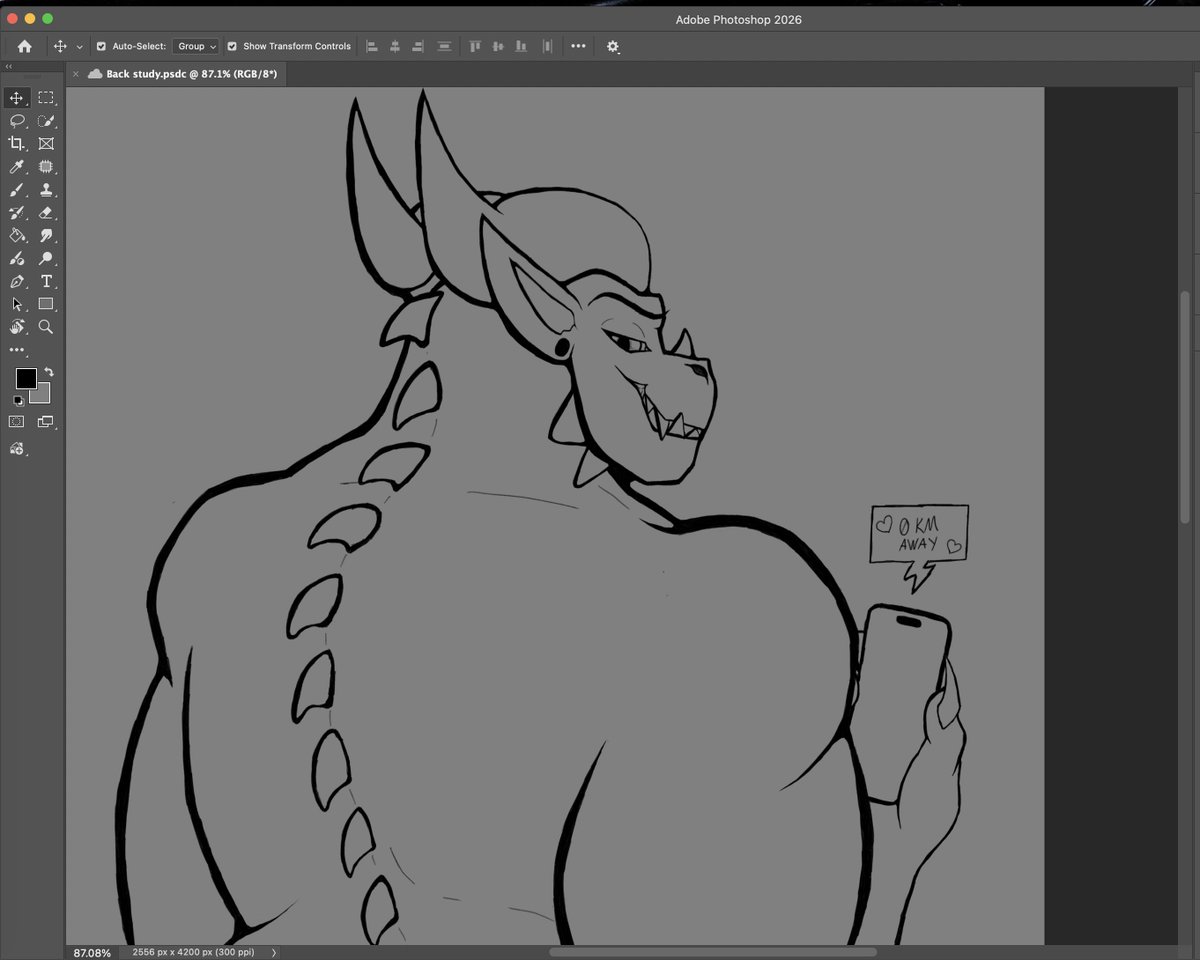Select the Rectangular Marquee tool
1200x960 pixels.
pos(46,98)
